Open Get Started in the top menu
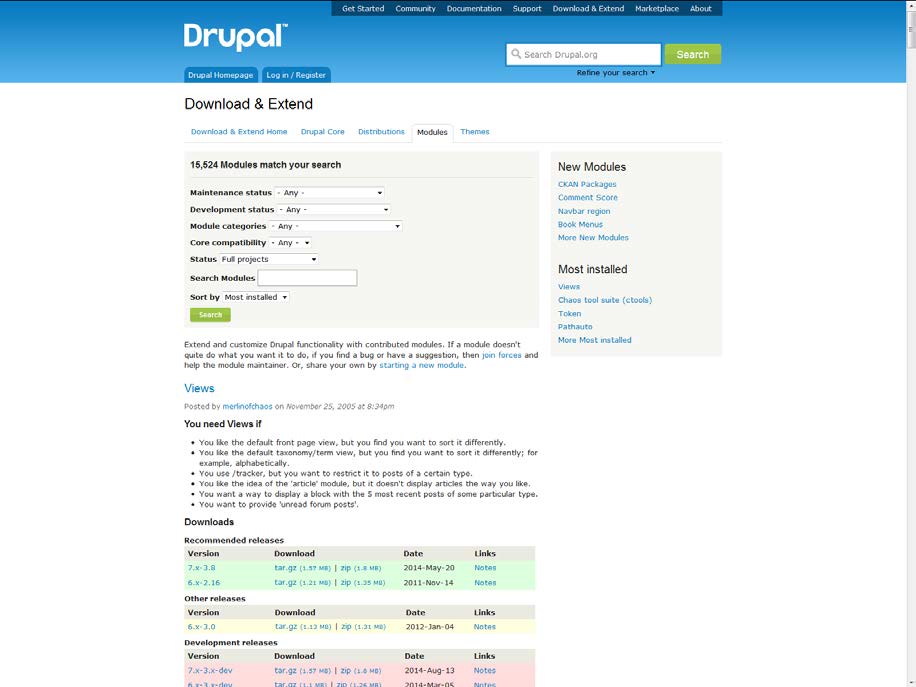This screenshot has width=916, height=687. [x=363, y=9]
